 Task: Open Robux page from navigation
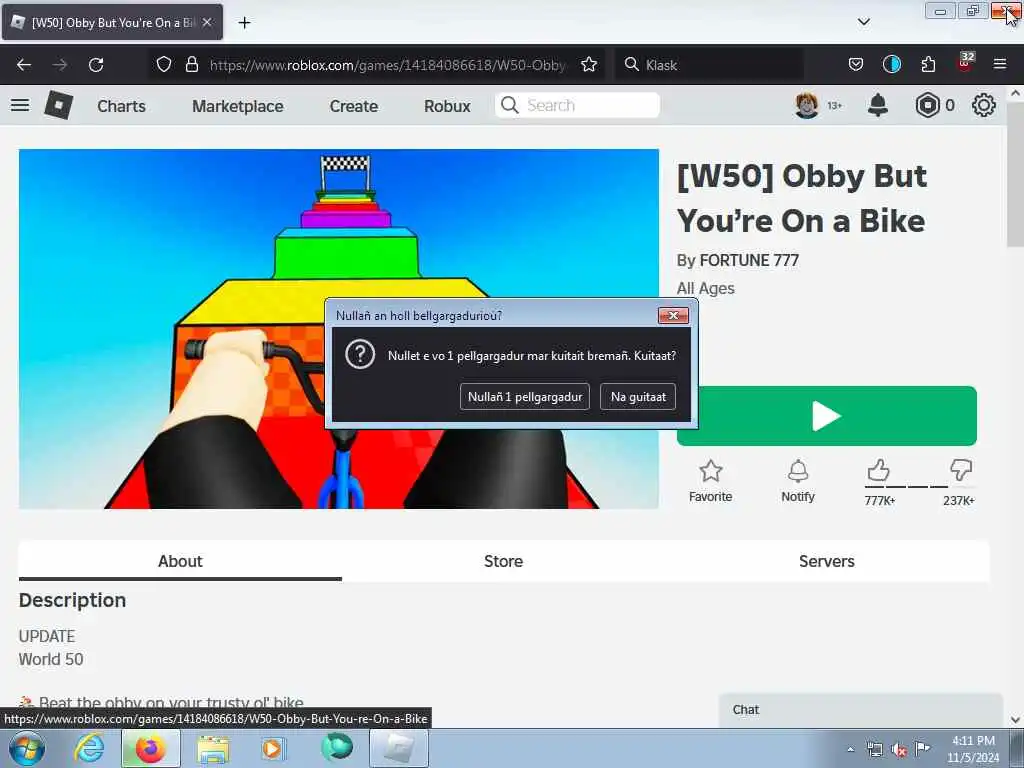[x=447, y=106]
